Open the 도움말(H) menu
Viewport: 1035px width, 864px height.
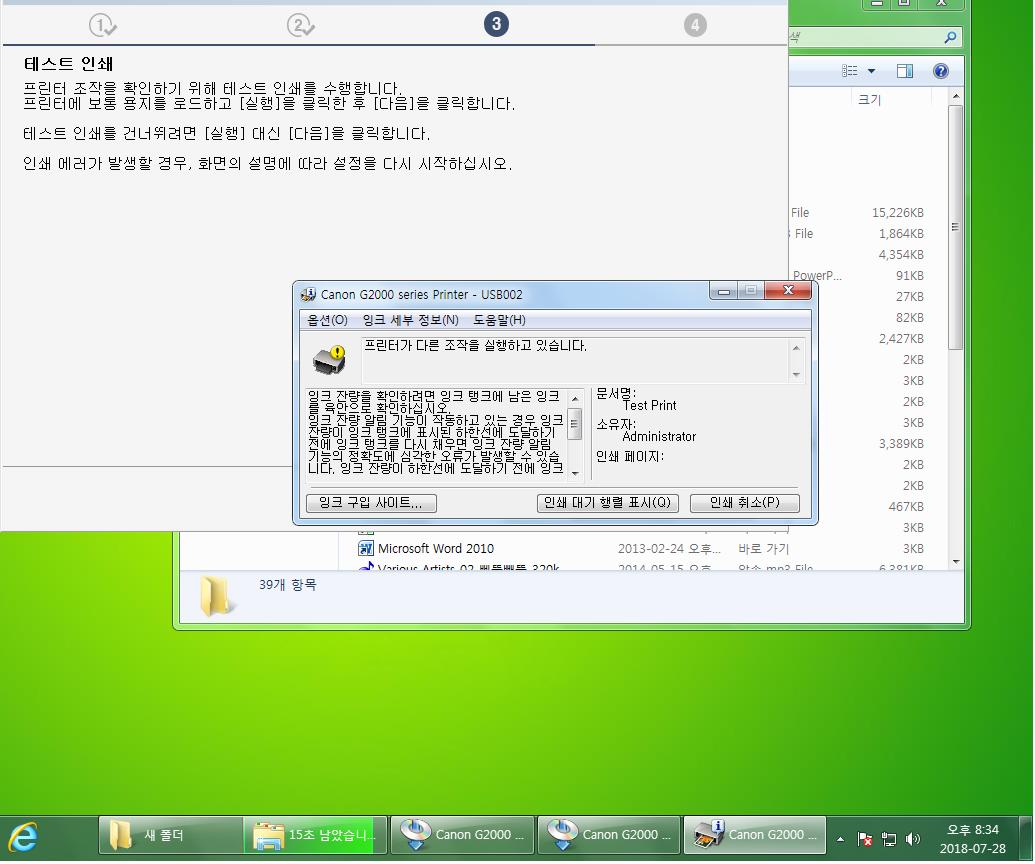click(499, 320)
